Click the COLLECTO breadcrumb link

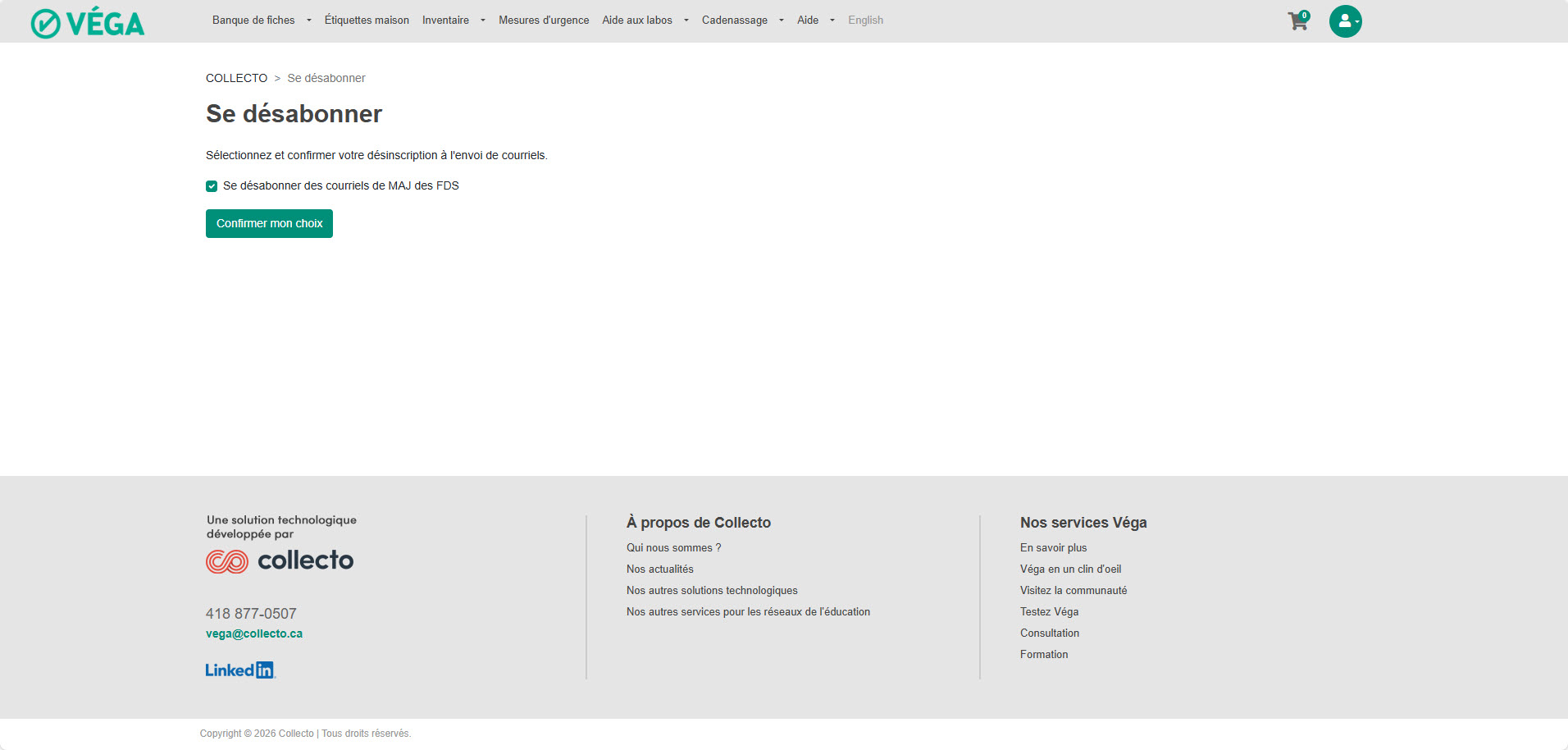click(236, 78)
